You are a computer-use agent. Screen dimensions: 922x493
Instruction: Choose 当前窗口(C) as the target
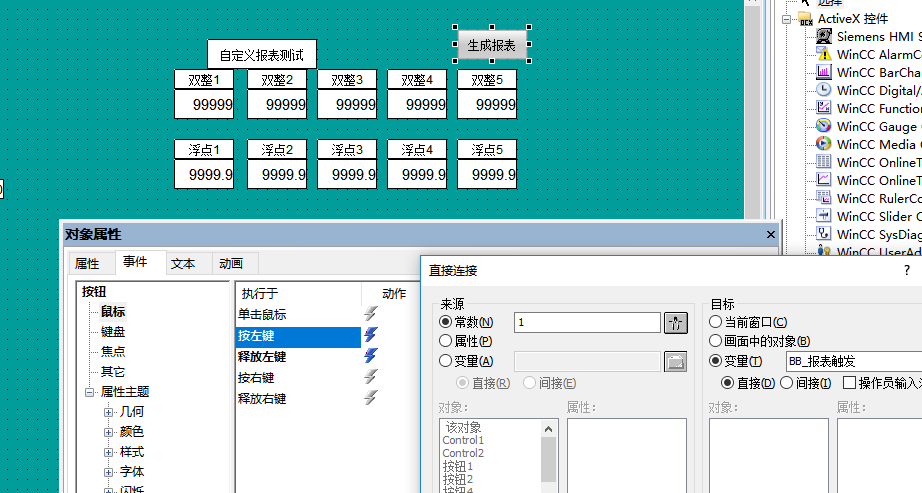[716, 322]
